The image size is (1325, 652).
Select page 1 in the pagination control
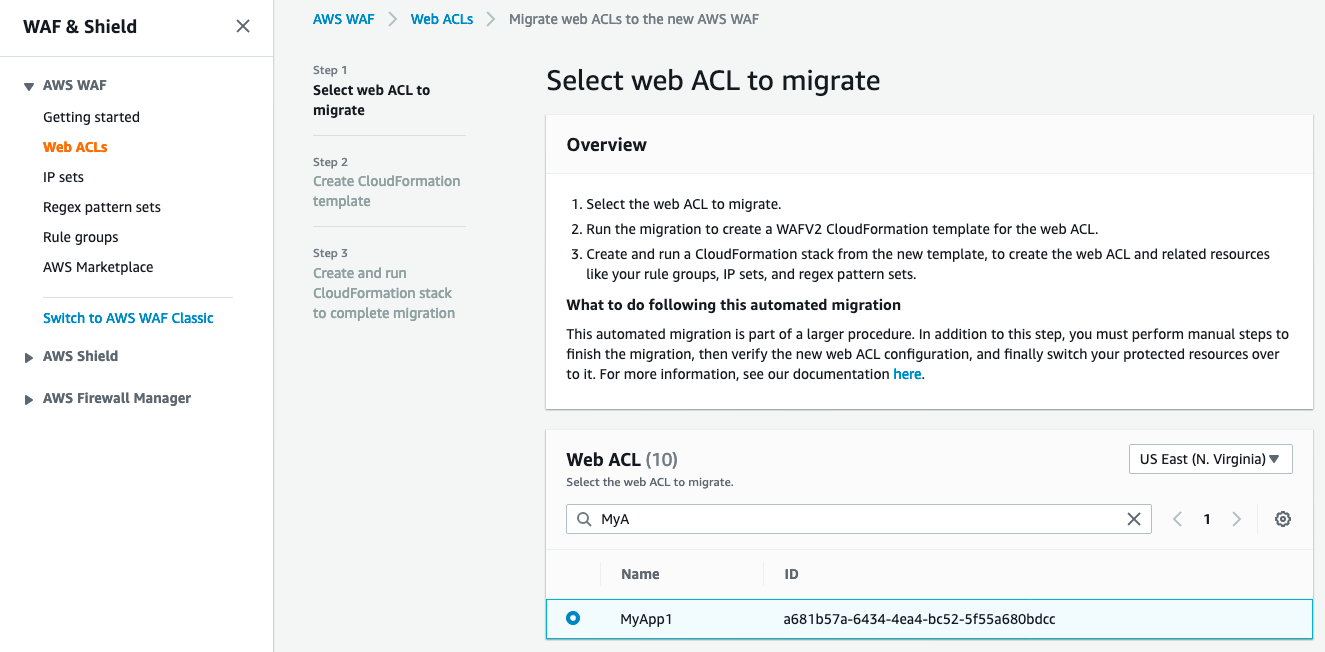click(x=1206, y=519)
